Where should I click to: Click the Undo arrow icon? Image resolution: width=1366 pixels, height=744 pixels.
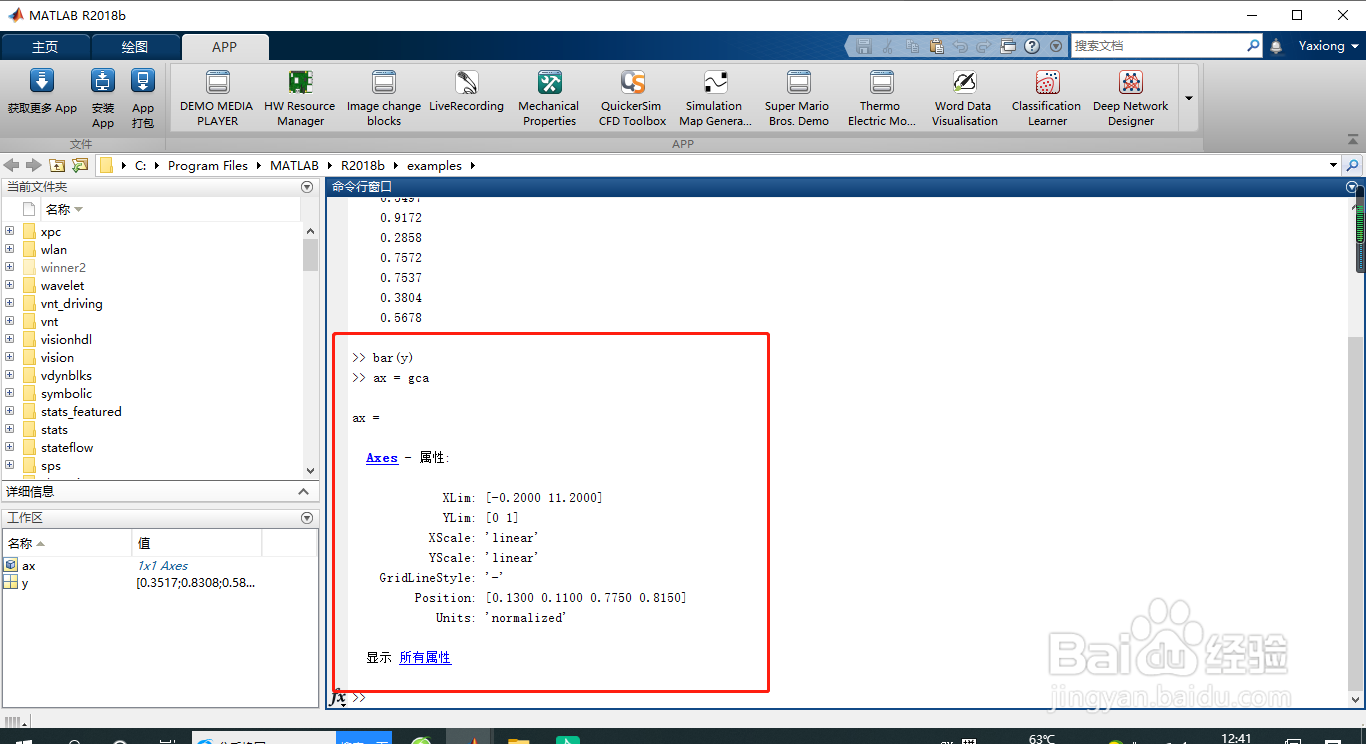[960, 46]
